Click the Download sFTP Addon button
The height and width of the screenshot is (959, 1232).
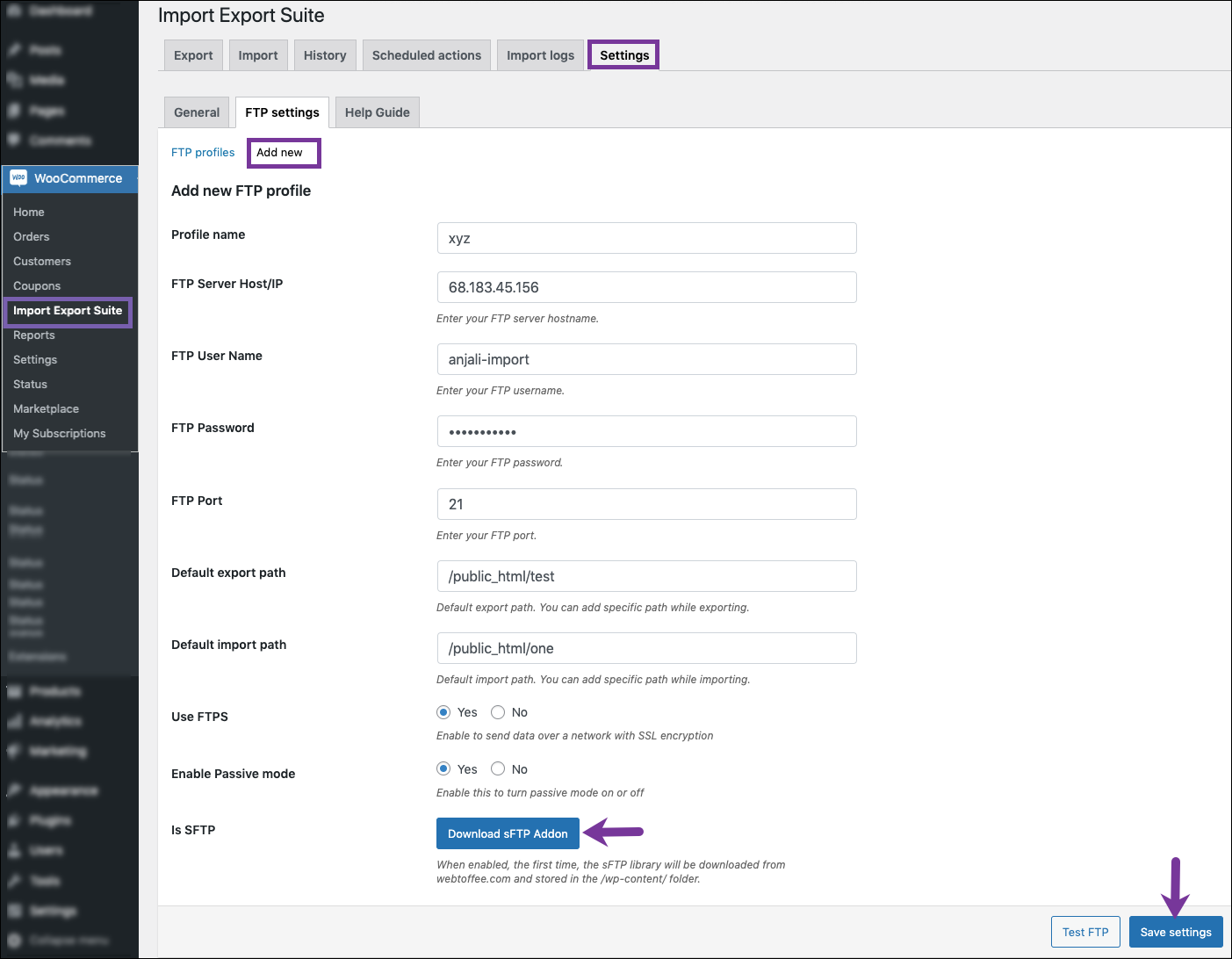click(x=508, y=833)
